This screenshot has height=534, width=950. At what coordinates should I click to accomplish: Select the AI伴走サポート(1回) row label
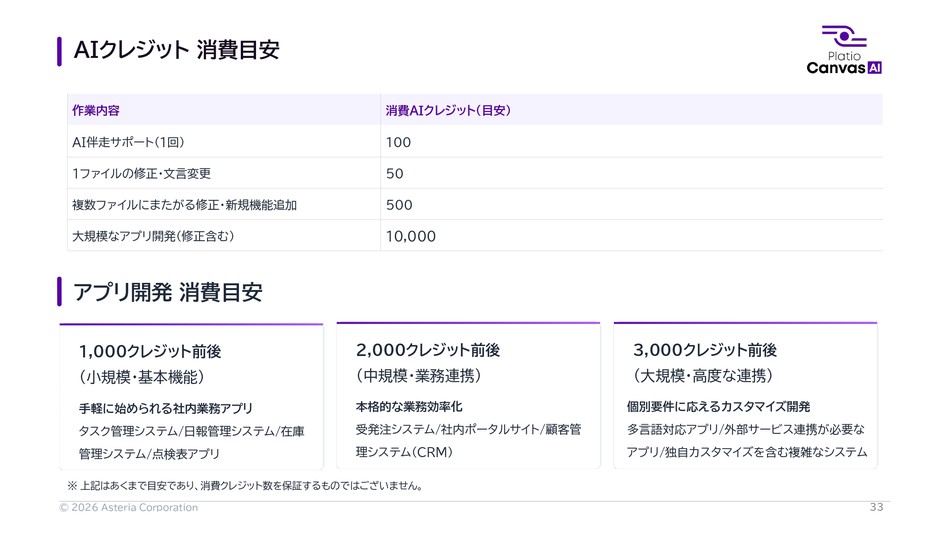point(128,142)
